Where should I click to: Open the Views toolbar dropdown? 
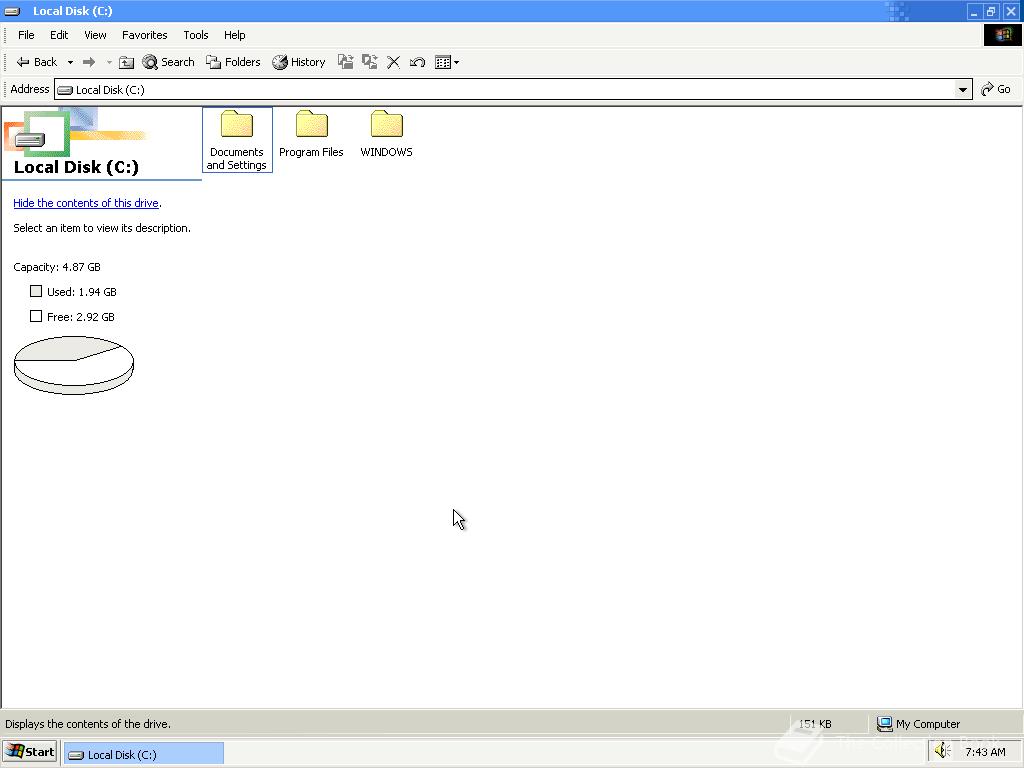(x=447, y=62)
